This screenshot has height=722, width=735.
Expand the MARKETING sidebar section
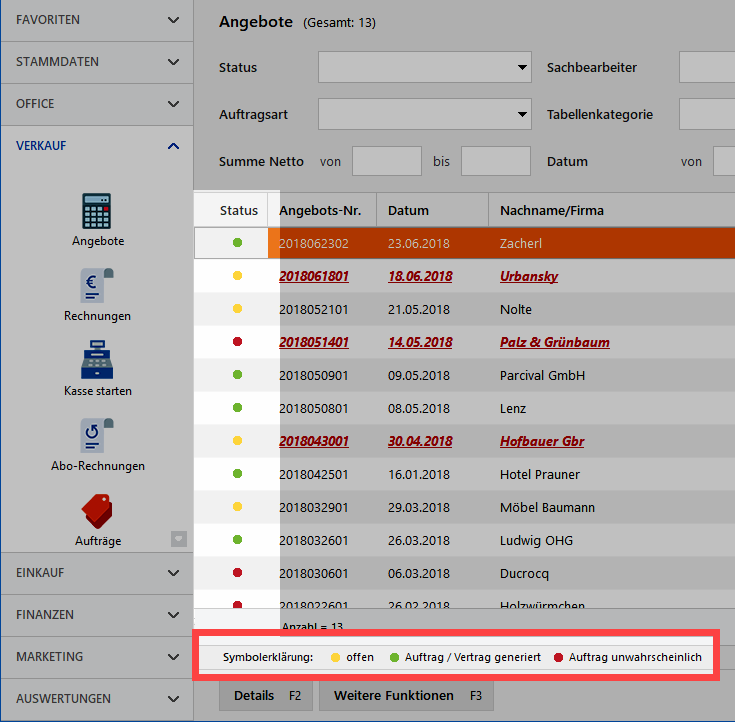pos(97,657)
